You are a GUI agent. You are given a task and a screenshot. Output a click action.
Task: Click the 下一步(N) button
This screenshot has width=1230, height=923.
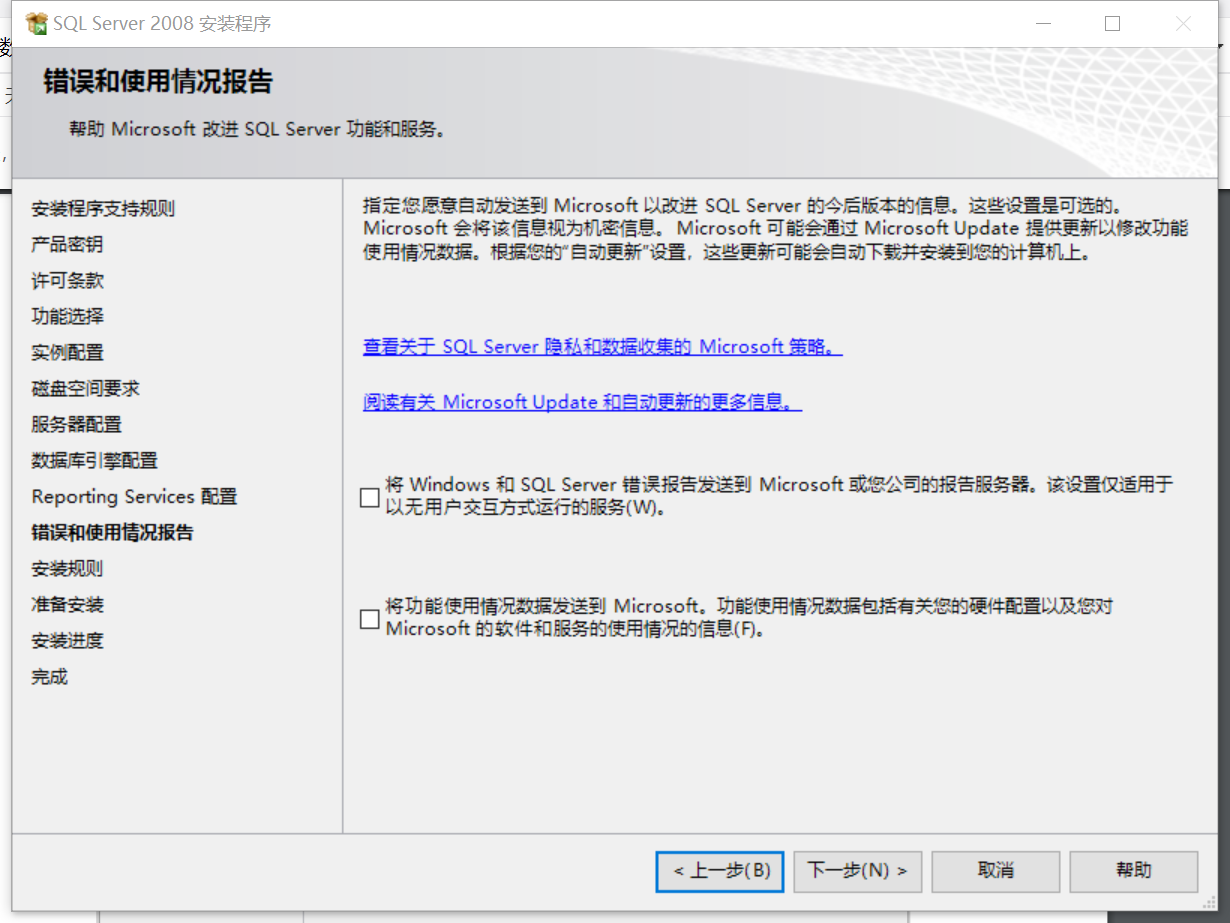857,871
